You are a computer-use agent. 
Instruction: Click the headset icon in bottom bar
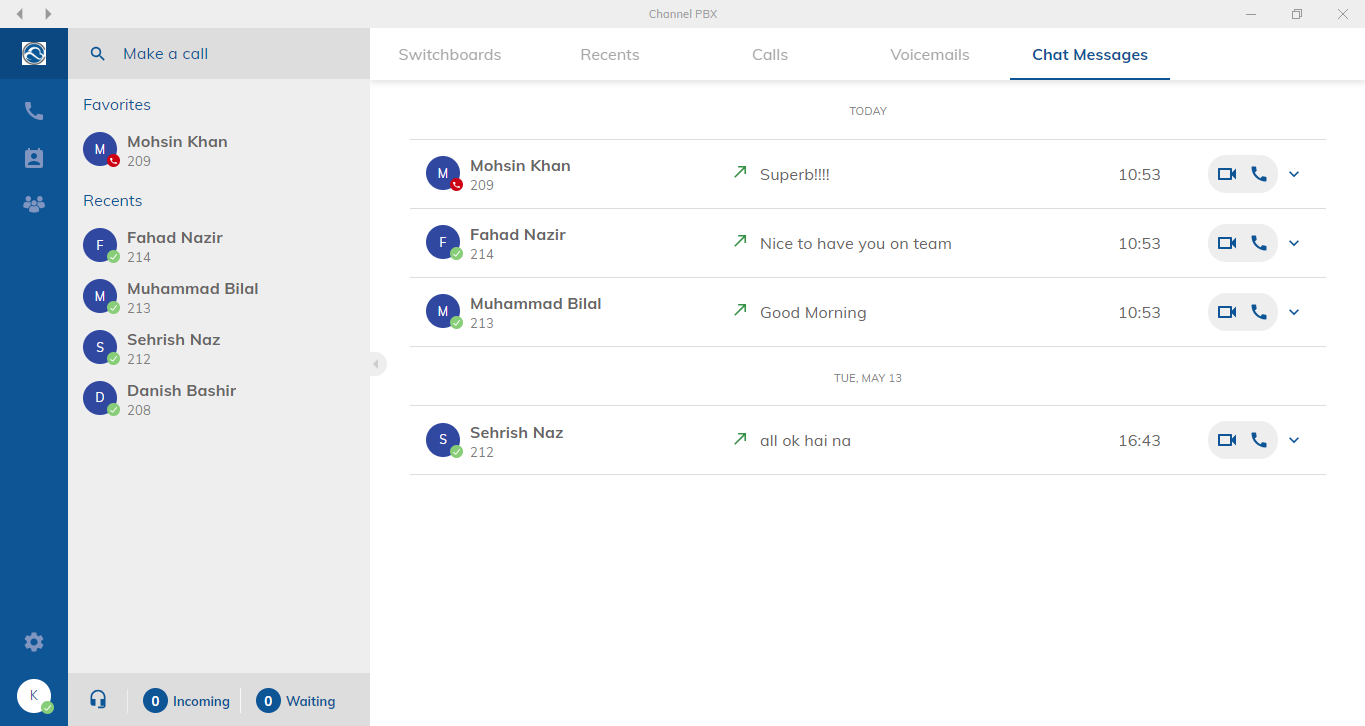coord(98,700)
